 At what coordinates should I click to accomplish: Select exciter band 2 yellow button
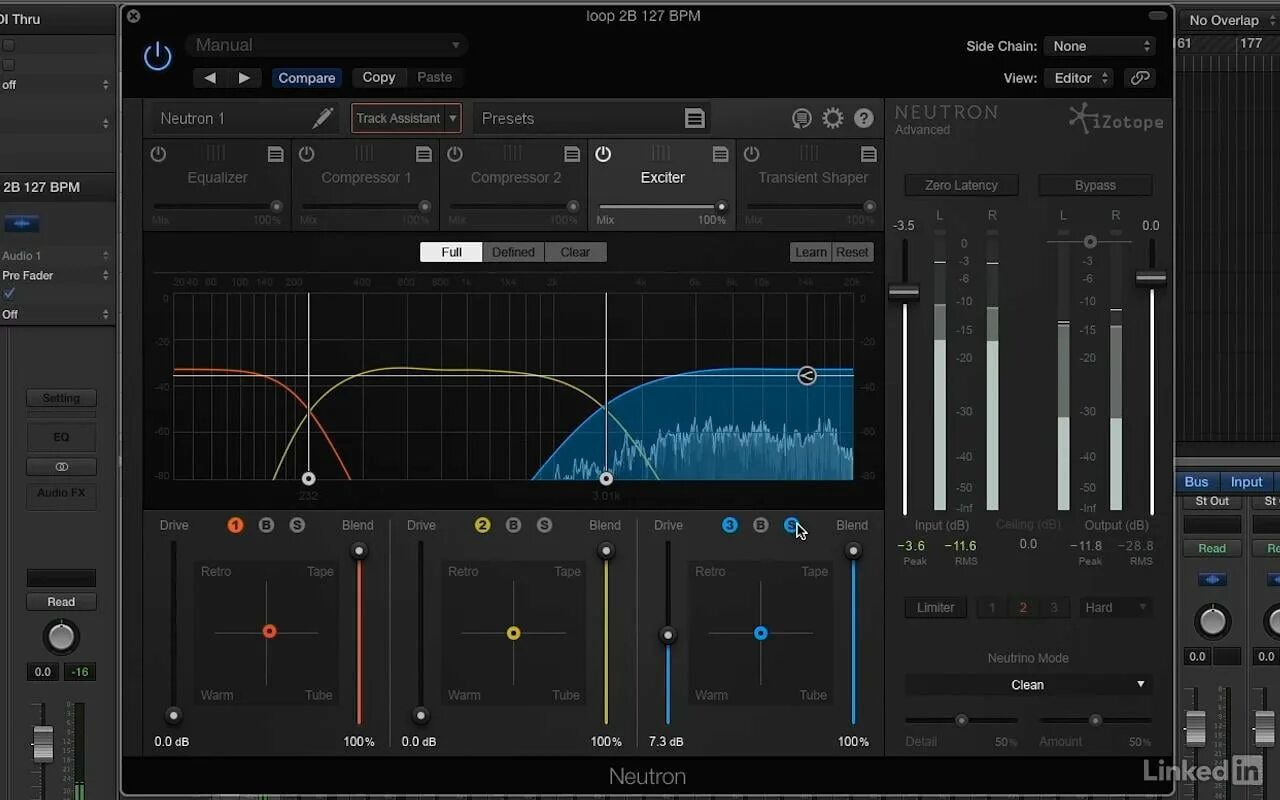(482, 525)
